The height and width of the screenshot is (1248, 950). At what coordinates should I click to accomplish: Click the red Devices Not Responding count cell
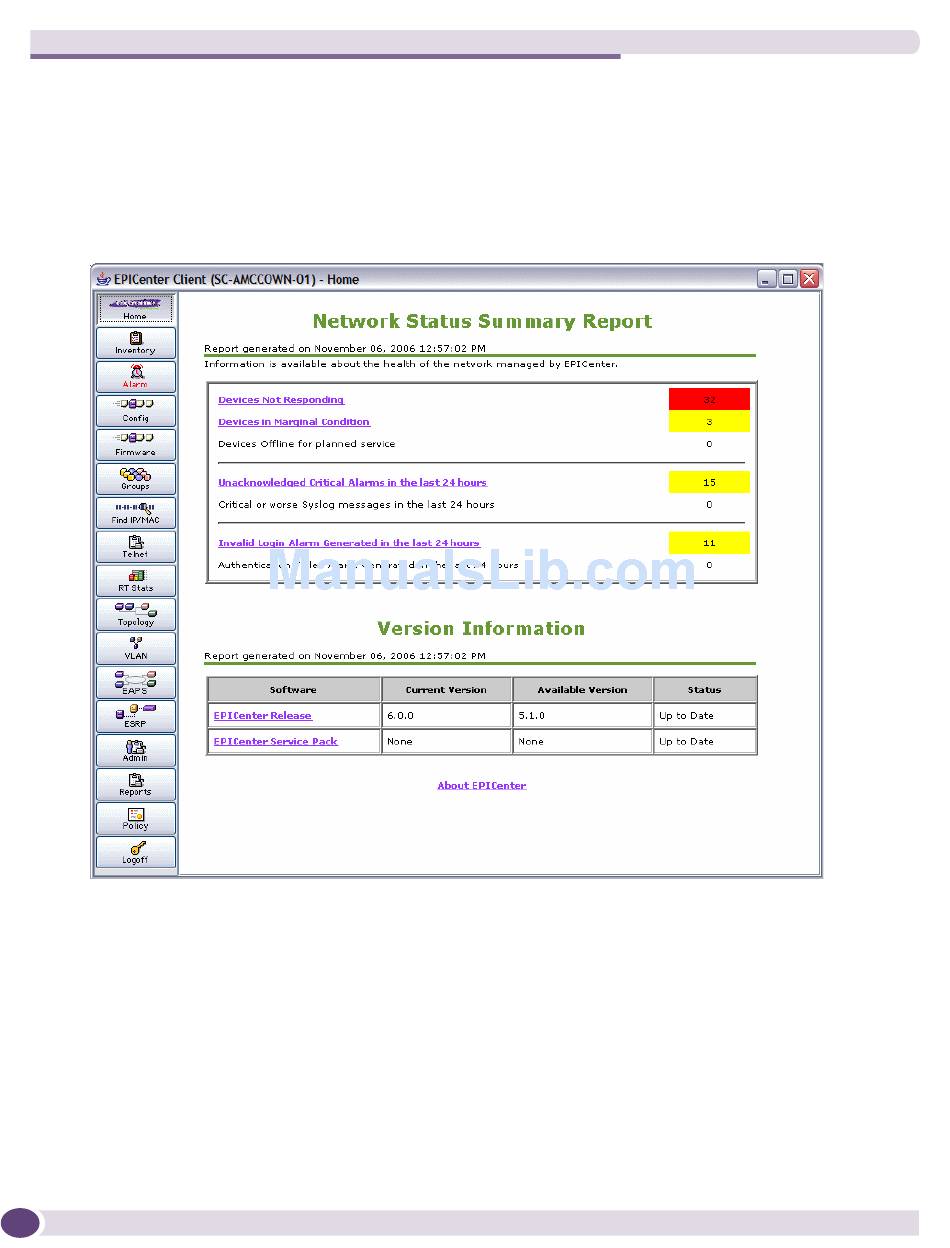709,400
